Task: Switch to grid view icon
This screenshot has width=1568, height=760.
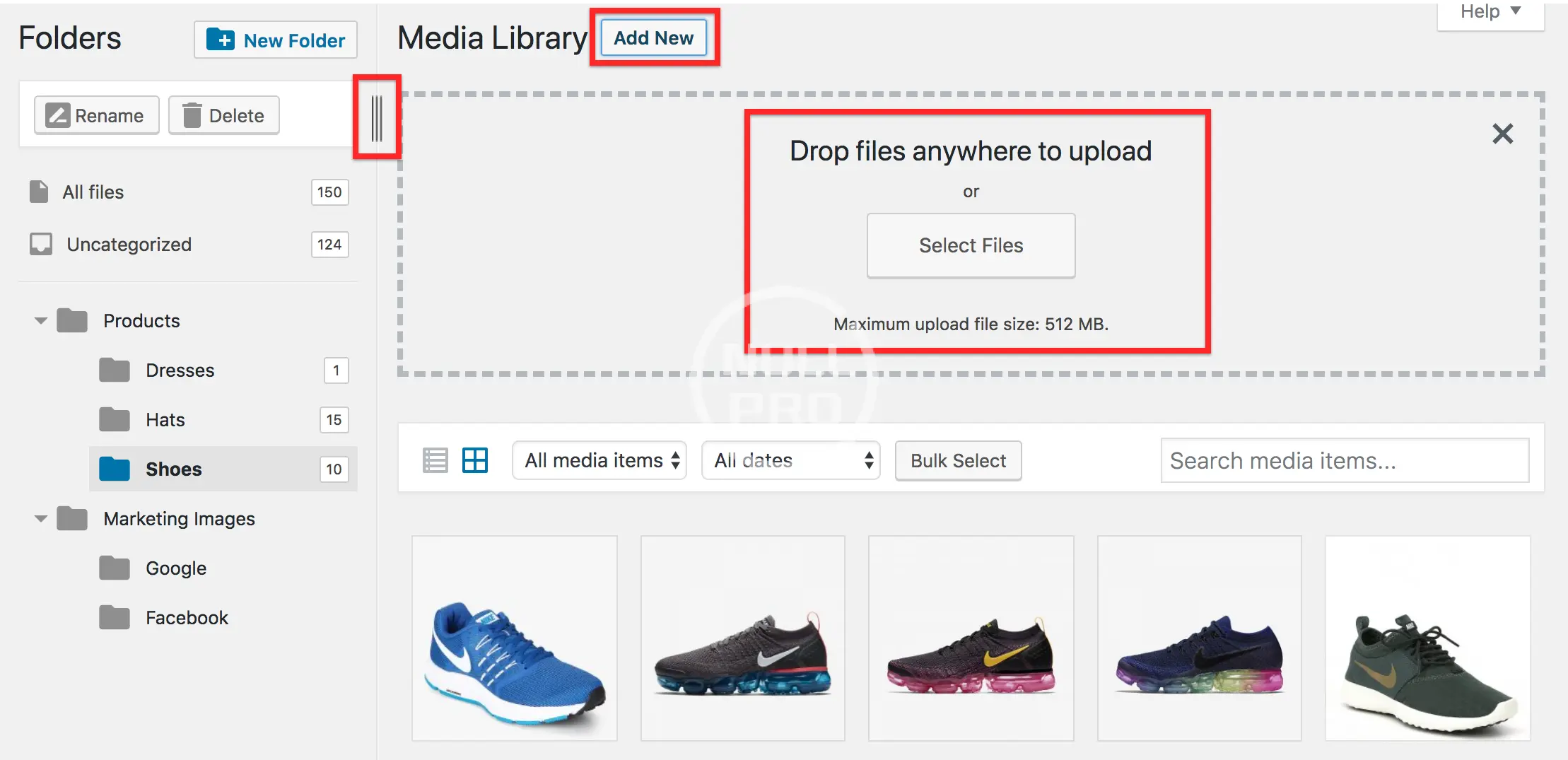Action: tap(475, 461)
